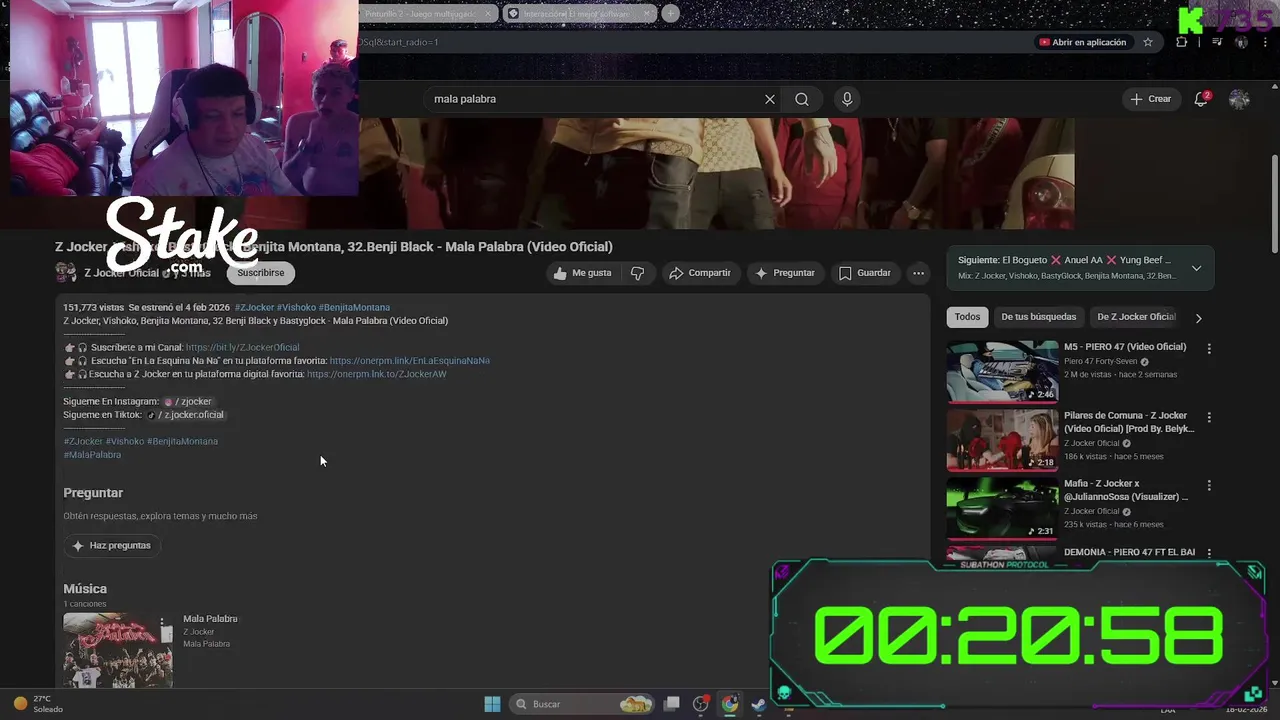Open the weather widget showing 27°C
Image resolution: width=1280 pixels, height=720 pixels.
click(x=40, y=704)
